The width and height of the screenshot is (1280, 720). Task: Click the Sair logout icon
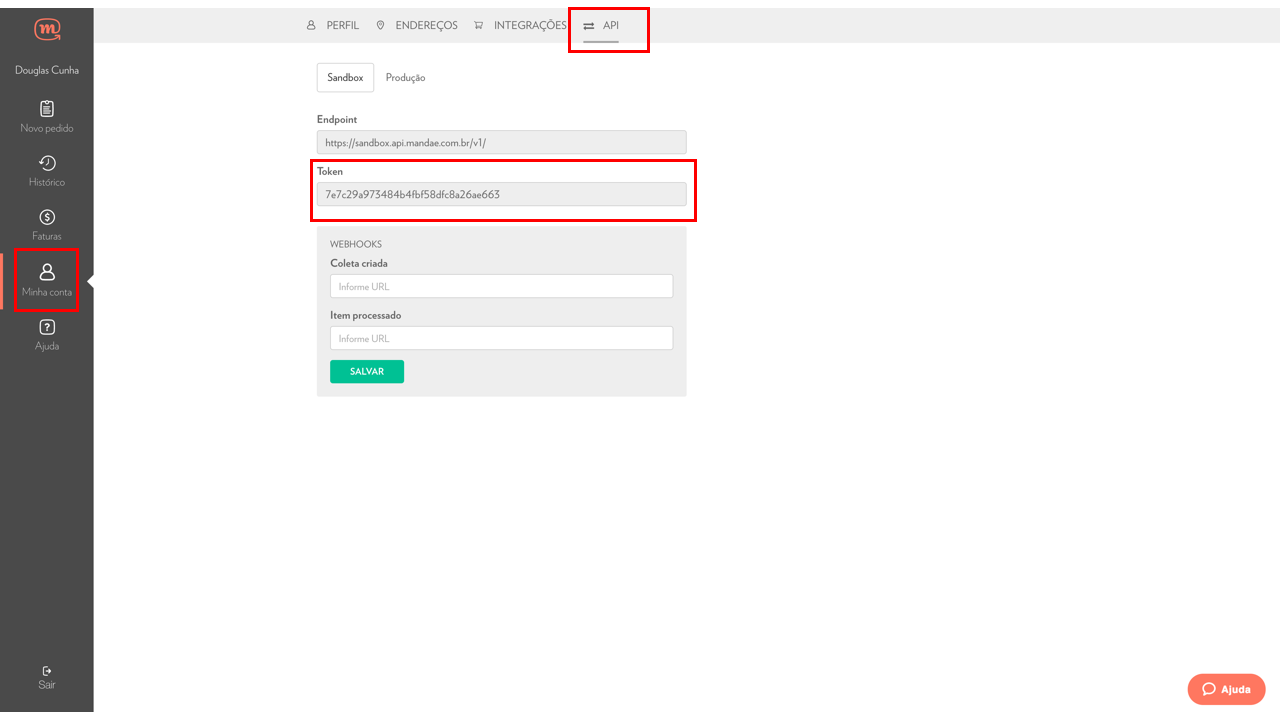pos(47,671)
